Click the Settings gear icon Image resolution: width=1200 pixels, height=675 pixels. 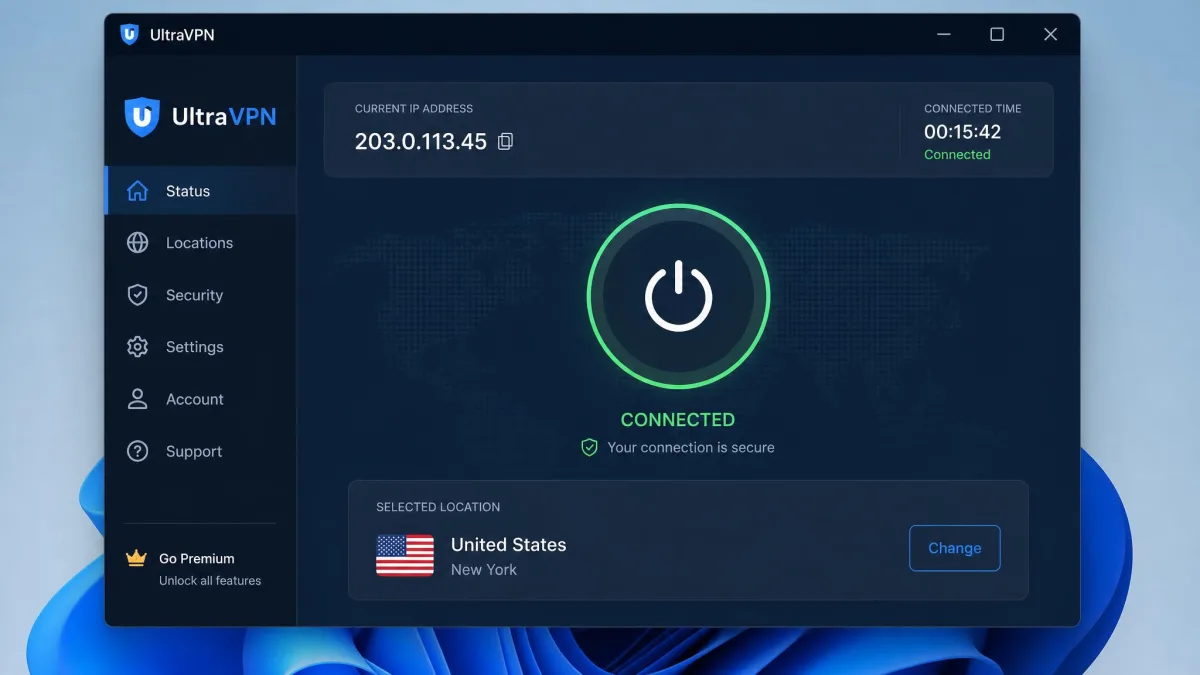(137, 347)
